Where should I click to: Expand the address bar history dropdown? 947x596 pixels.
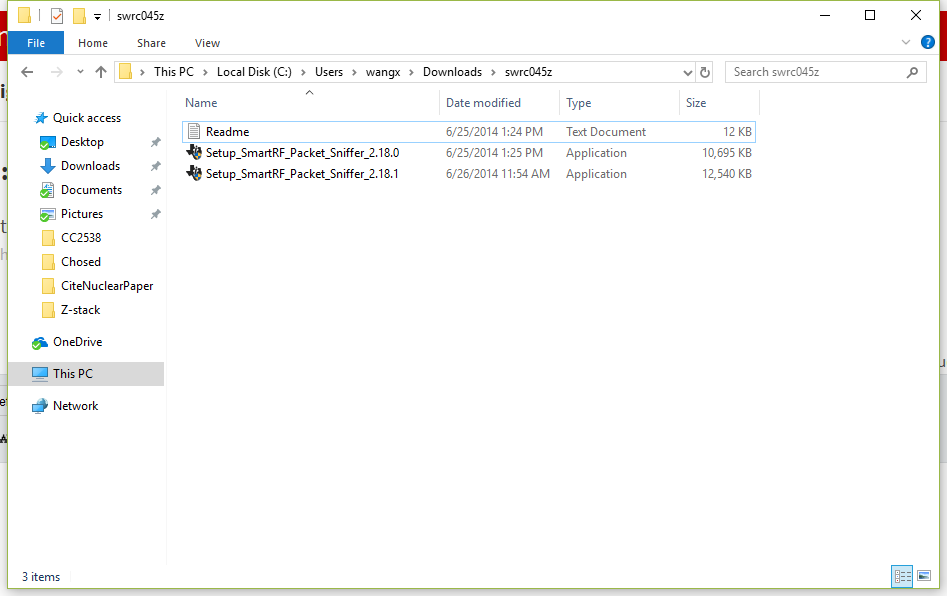(687, 72)
